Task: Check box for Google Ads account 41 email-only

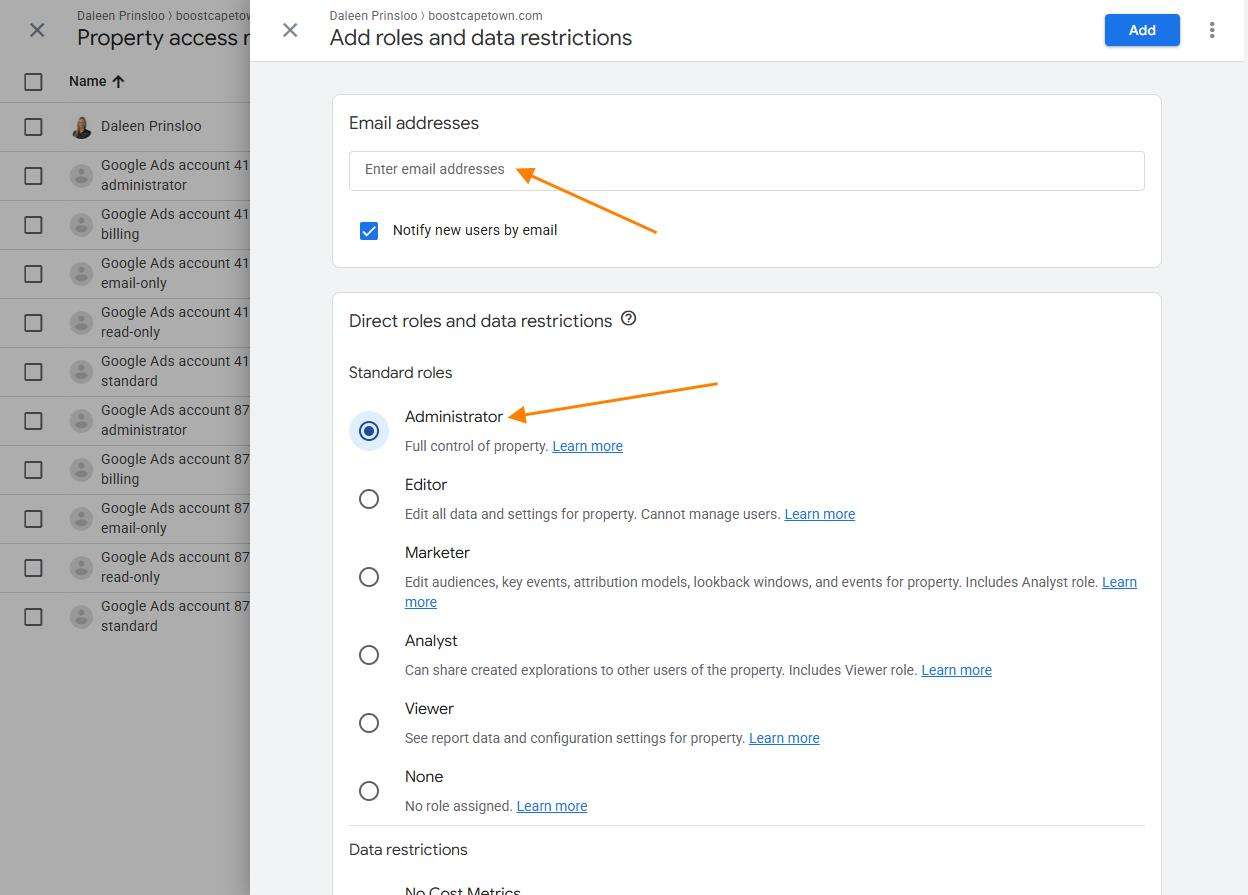Action: pos(33,274)
